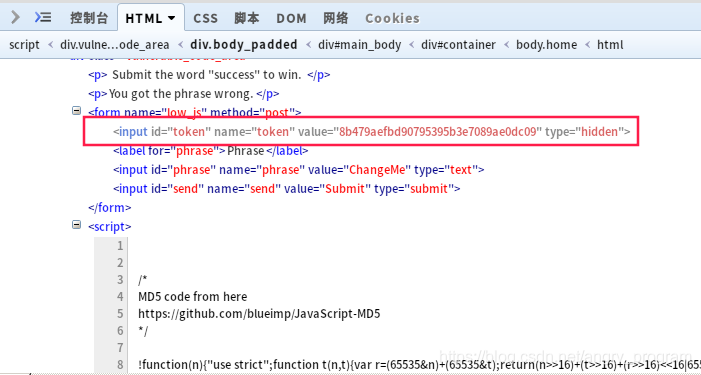Viewport: 701px width, 375px height.
Task: Open the command line icon
Action: pos(43,17)
